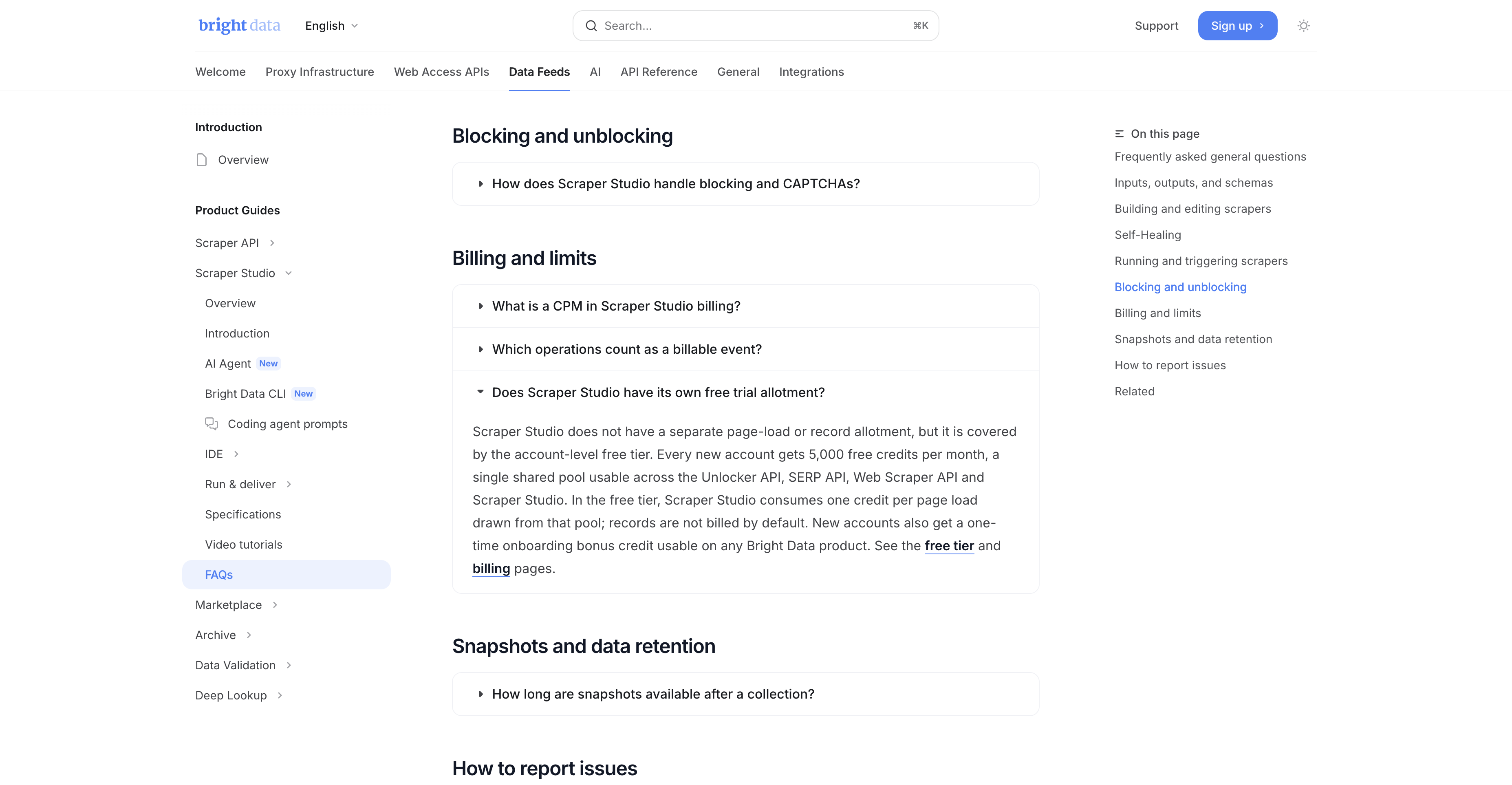Click the Billing and limits heading
This screenshot has width=1512, height=785.
(524, 258)
